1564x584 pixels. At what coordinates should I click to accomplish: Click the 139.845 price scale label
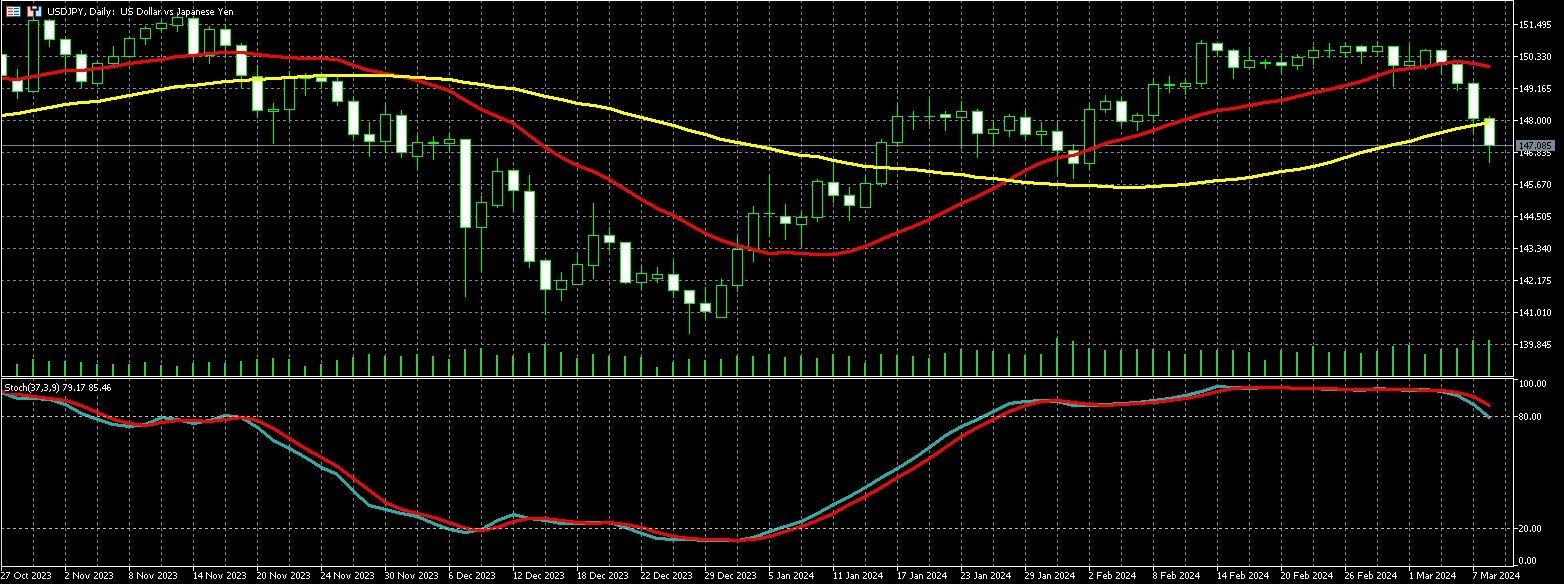tap(1535, 344)
